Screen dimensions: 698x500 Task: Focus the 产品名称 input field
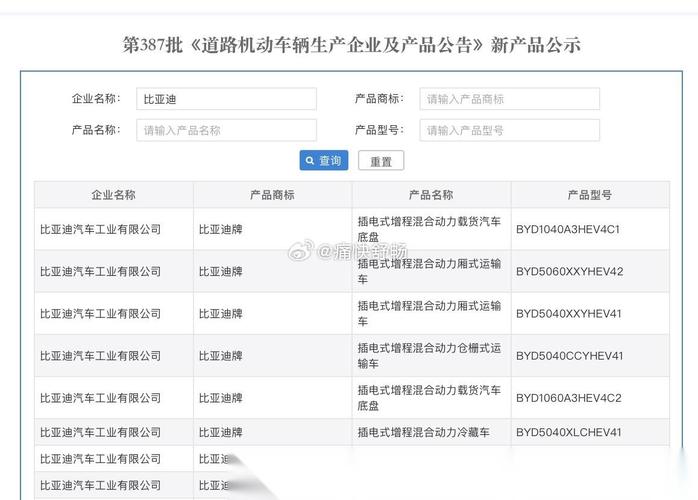(227, 130)
